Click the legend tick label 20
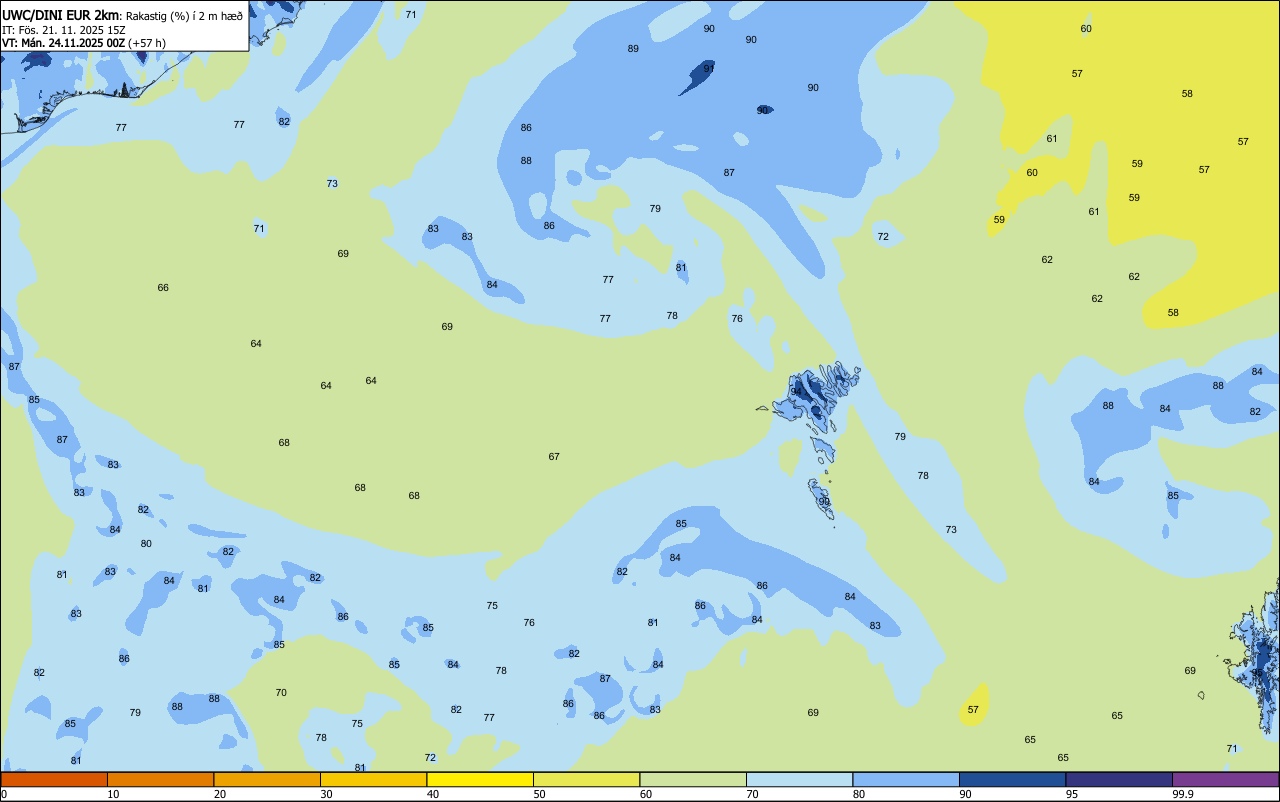 pos(220,794)
